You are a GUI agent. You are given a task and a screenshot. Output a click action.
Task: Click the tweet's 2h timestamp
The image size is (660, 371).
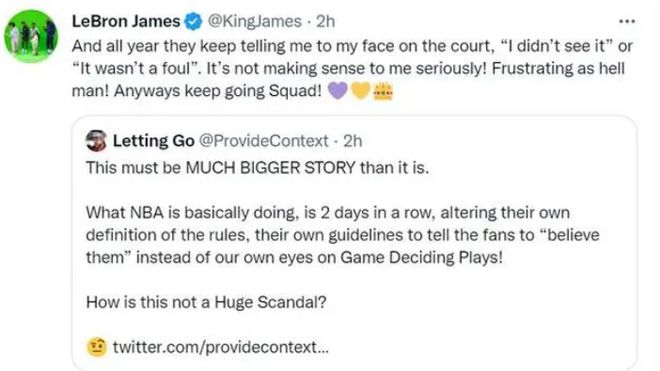325,21
